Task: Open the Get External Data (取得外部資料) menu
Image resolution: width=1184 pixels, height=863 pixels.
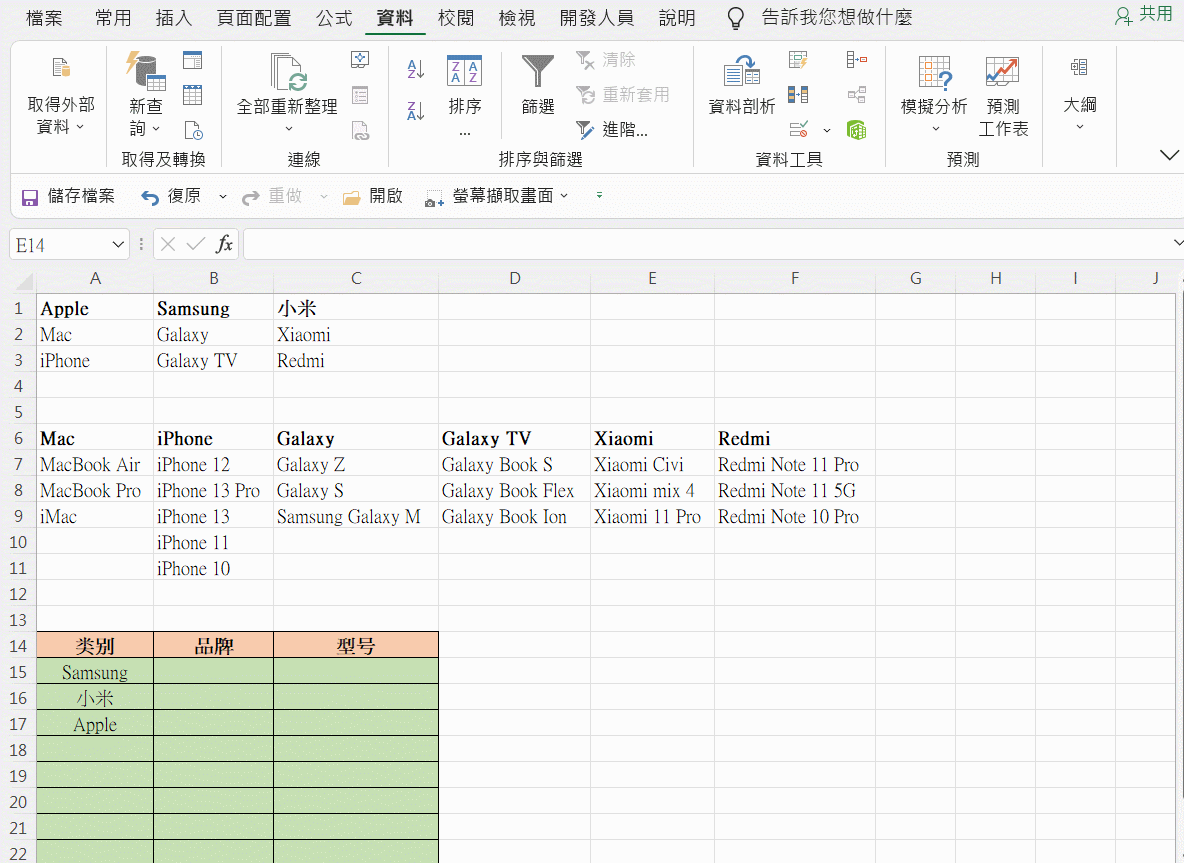Action: 60,94
